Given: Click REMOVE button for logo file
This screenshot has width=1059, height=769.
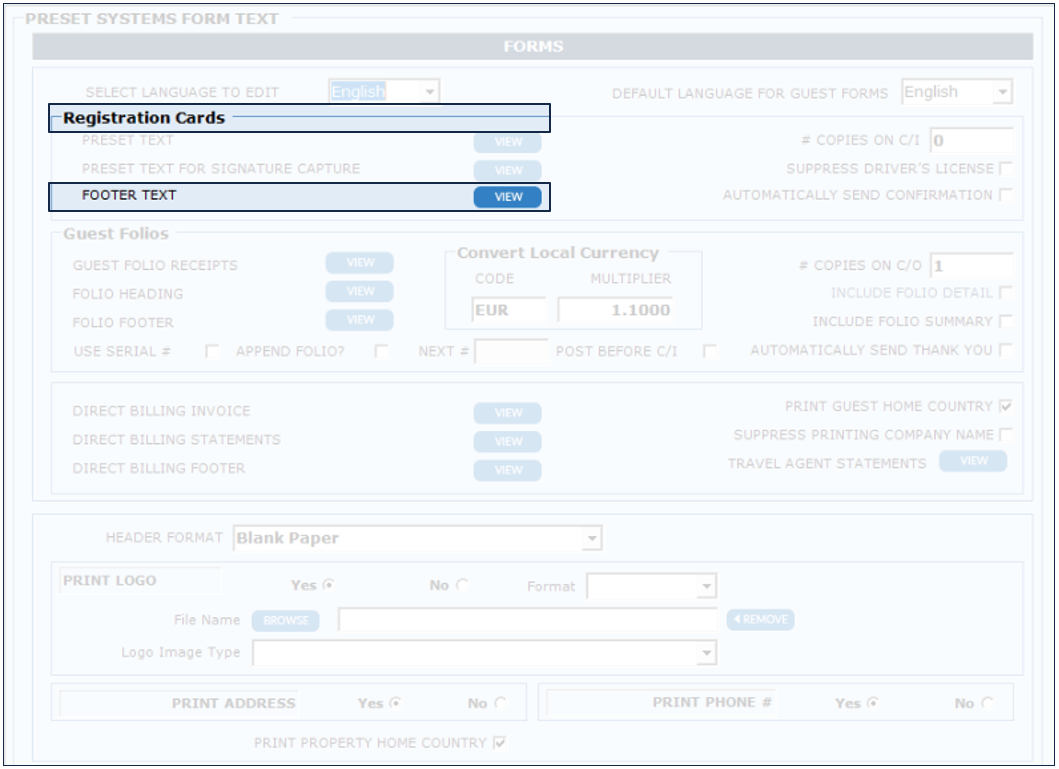Looking at the screenshot, I should (x=760, y=620).
